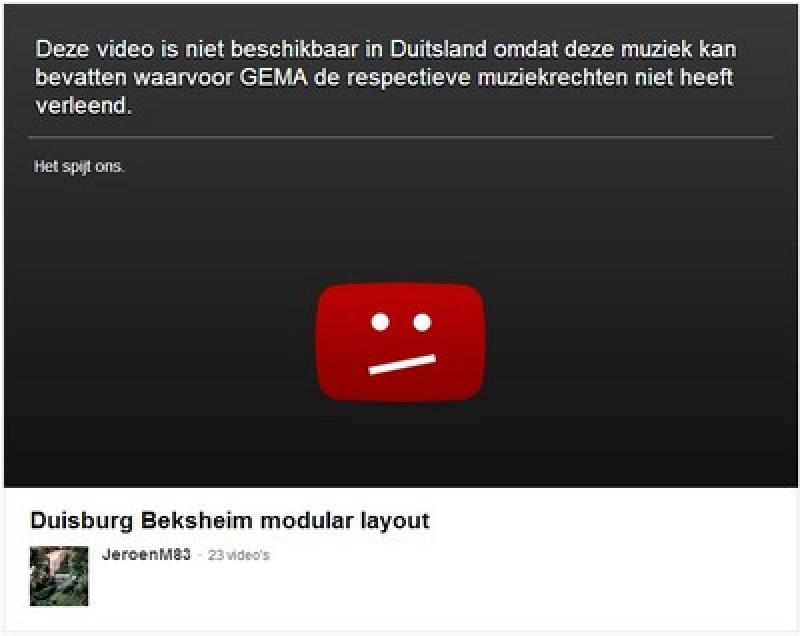This screenshot has height=636, width=800.
Task: Click the word Beksheim in the video title
Action: coord(196,521)
